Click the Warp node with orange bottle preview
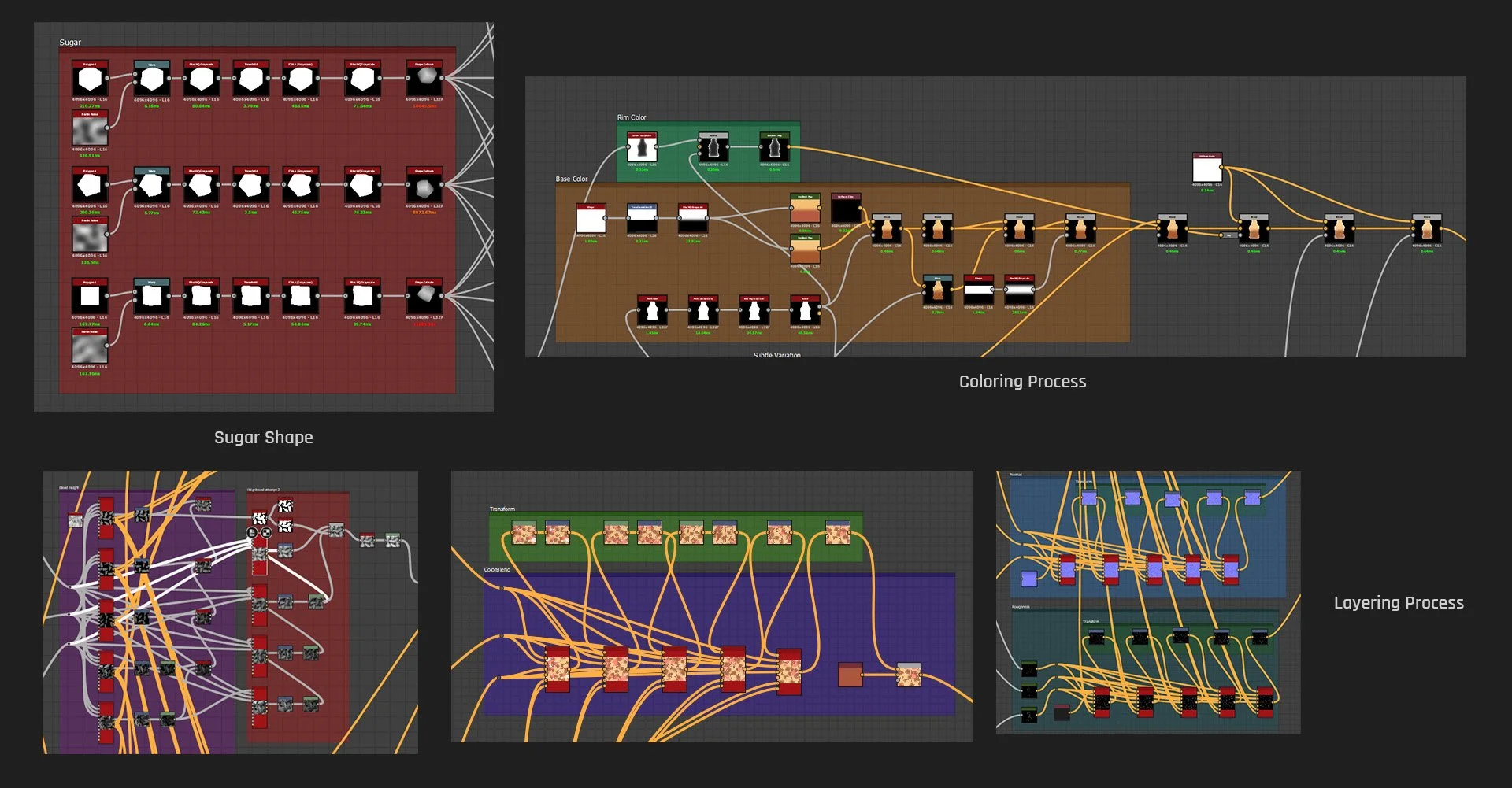1512x788 pixels. [x=937, y=290]
